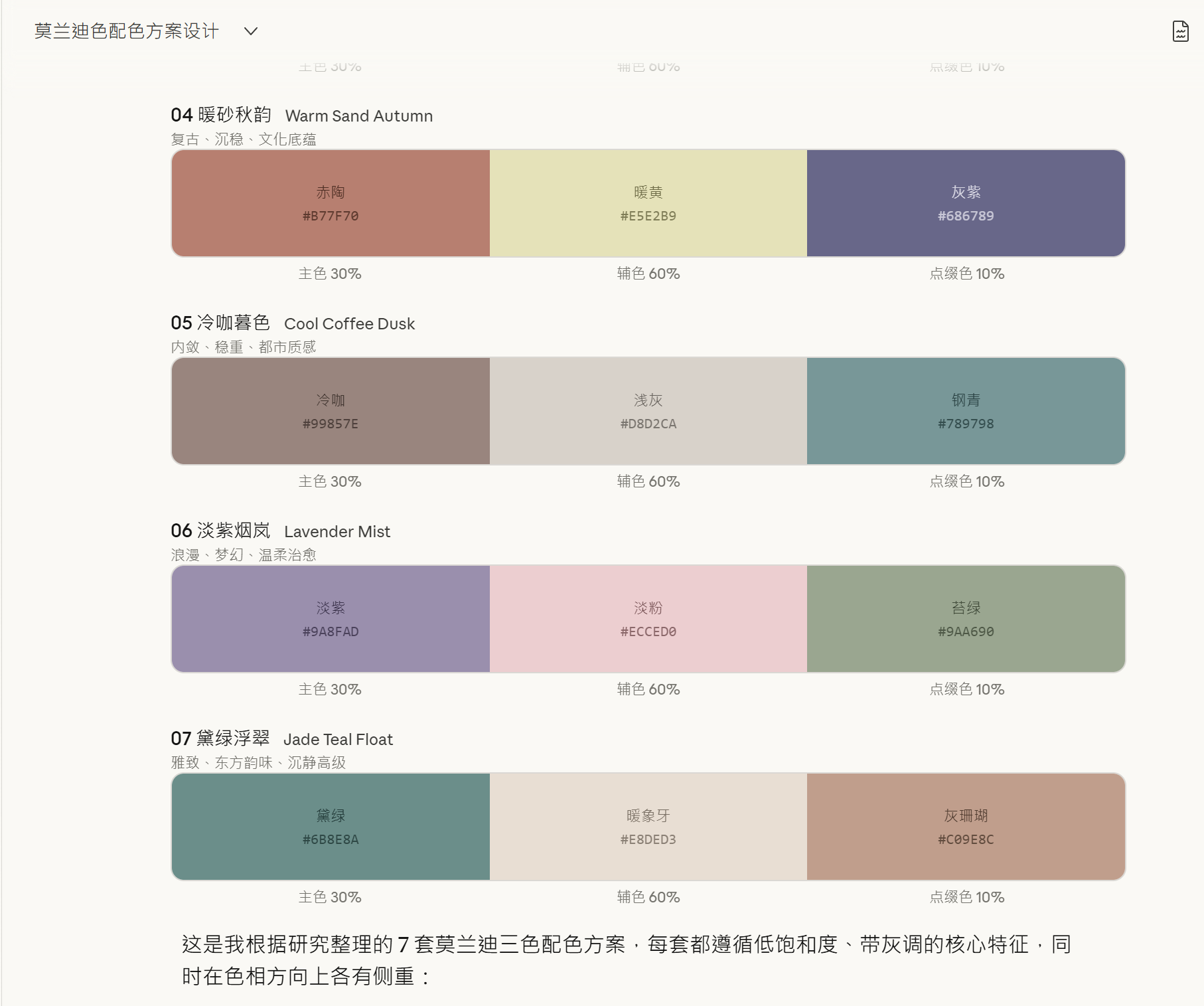Click the heading 06 淡紫烟岚 Lavender Mist
This screenshot has height=1006, width=1204.
[280, 531]
